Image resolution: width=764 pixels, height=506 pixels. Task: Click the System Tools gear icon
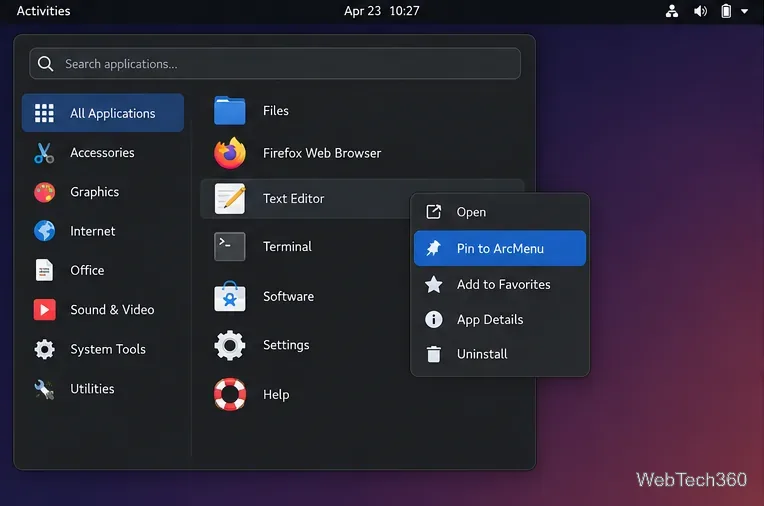44,349
